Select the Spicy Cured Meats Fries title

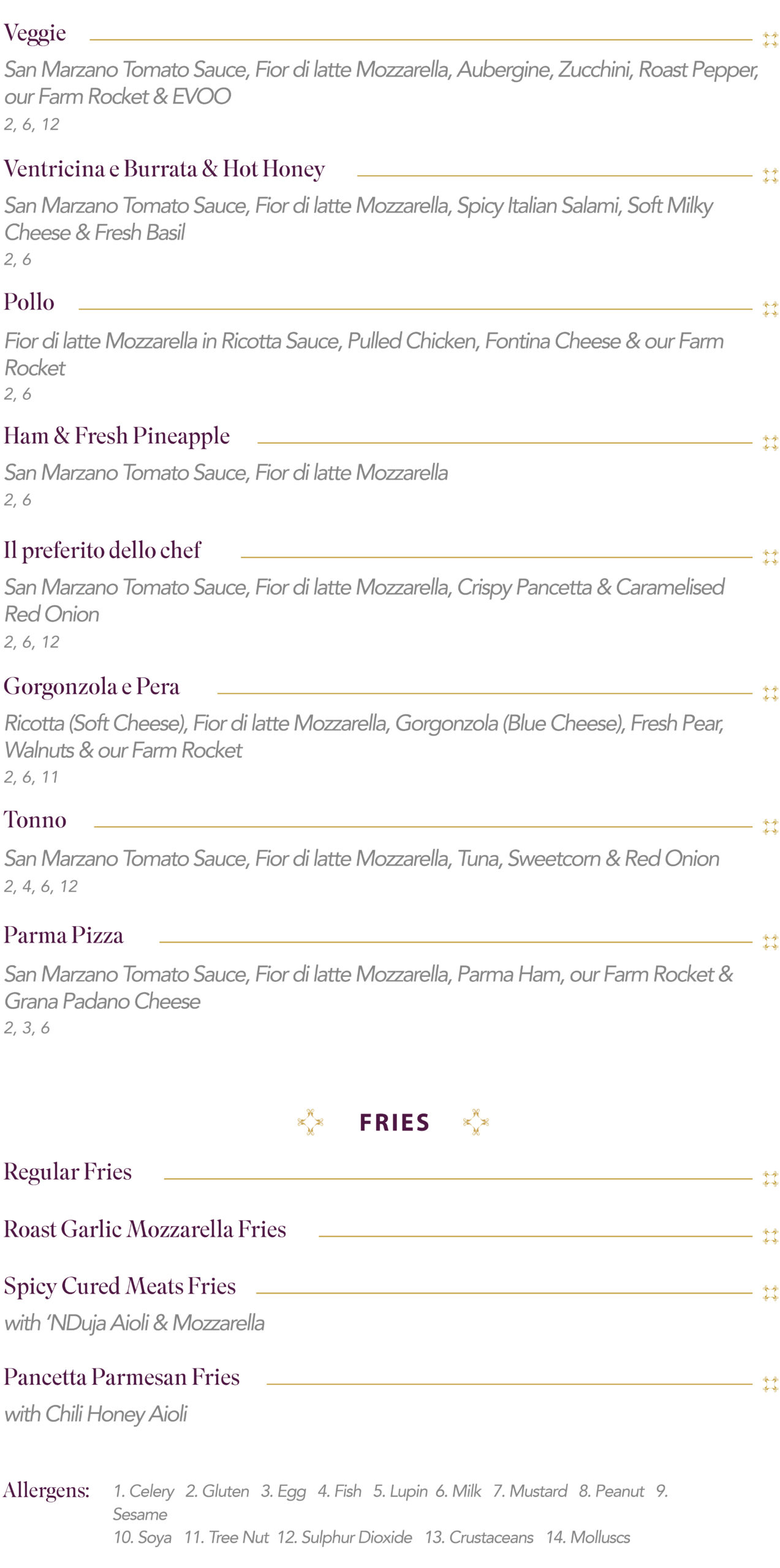point(119,1286)
